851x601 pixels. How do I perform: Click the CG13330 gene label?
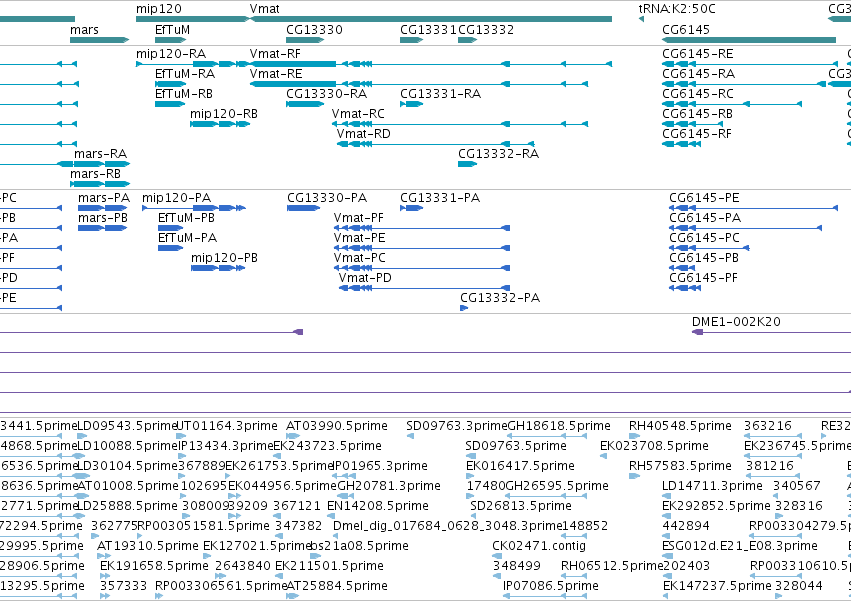point(314,30)
